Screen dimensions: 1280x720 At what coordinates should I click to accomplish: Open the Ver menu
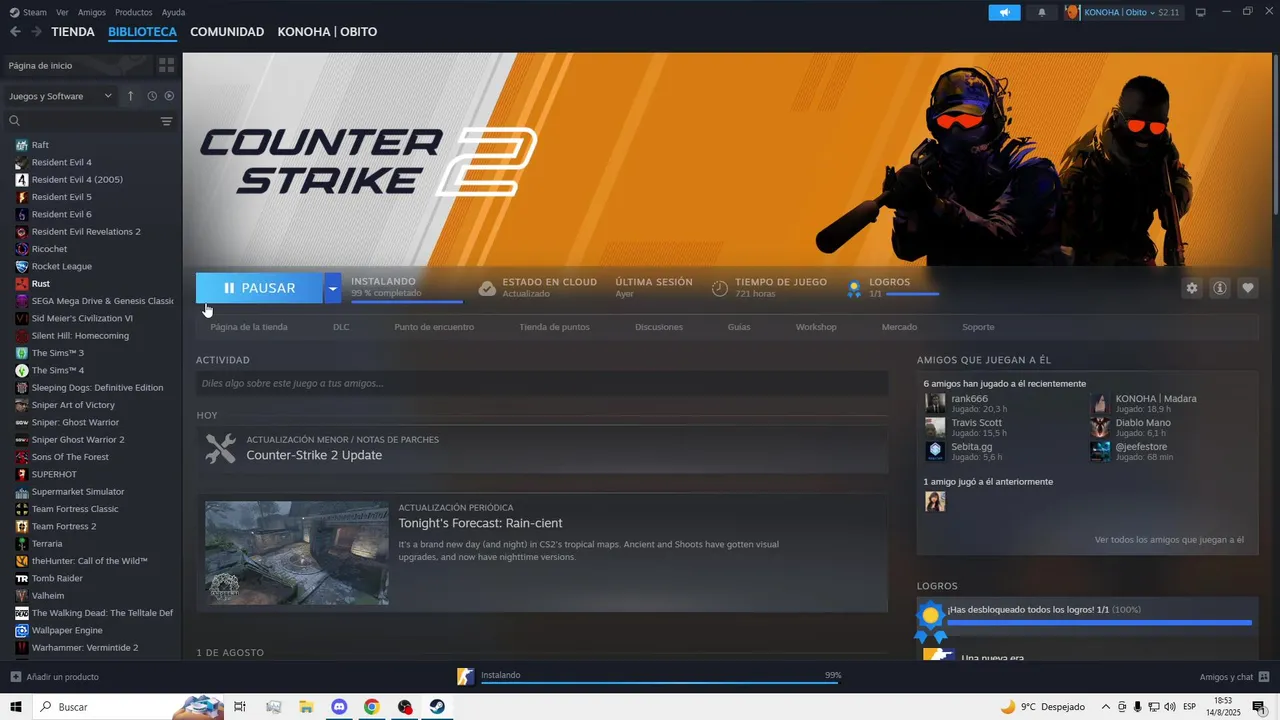[x=62, y=12]
